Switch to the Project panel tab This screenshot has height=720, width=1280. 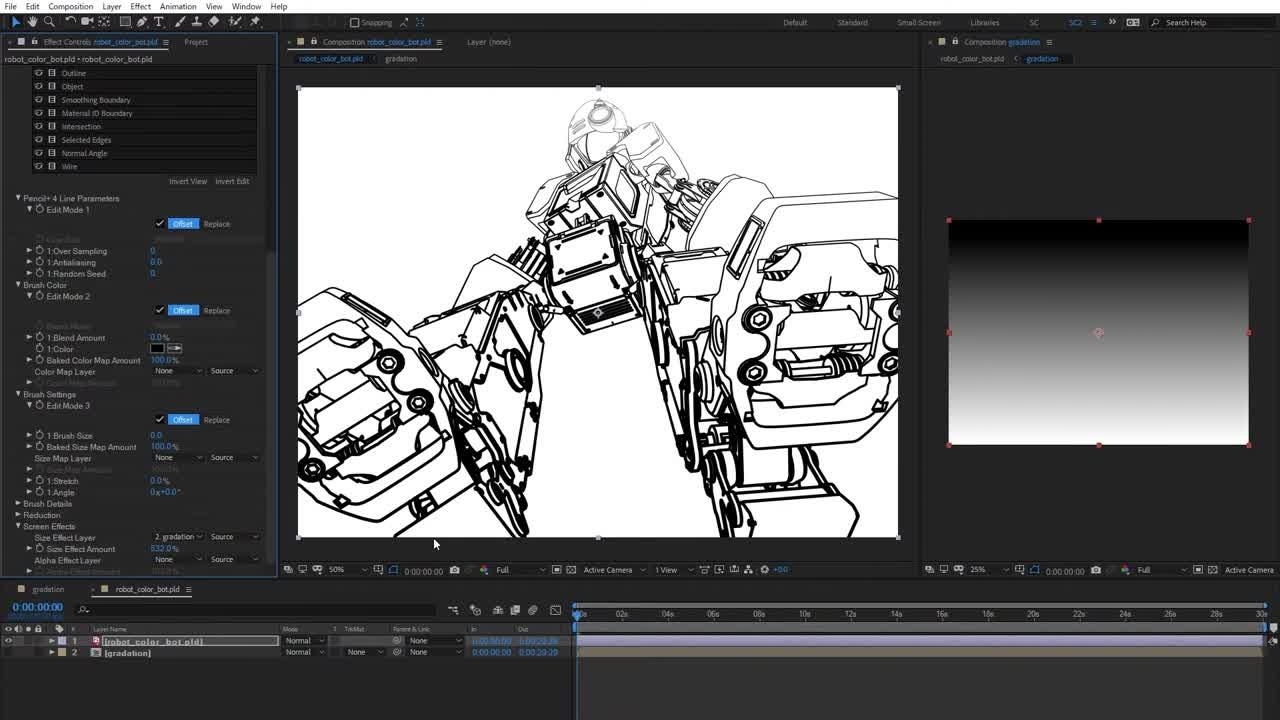point(196,42)
